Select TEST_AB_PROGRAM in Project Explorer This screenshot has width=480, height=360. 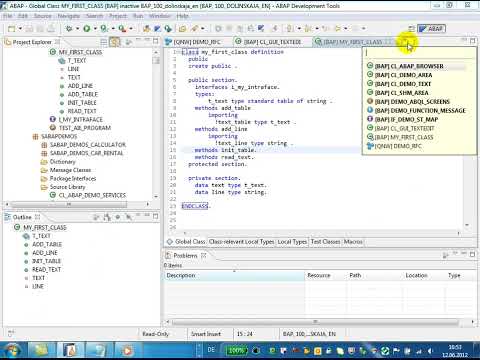[85, 128]
